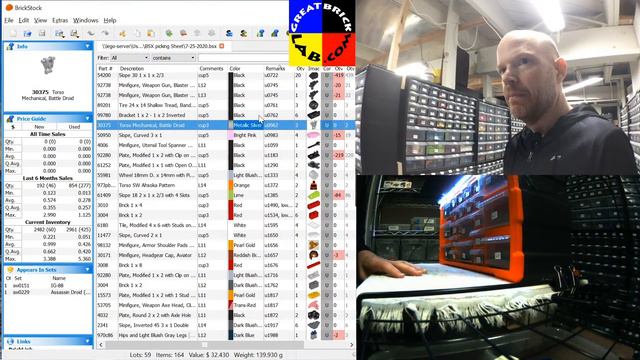Select the sw0151 IG-88 set row
The height and width of the screenshot is (360, 640).
[x=48, y=285]
